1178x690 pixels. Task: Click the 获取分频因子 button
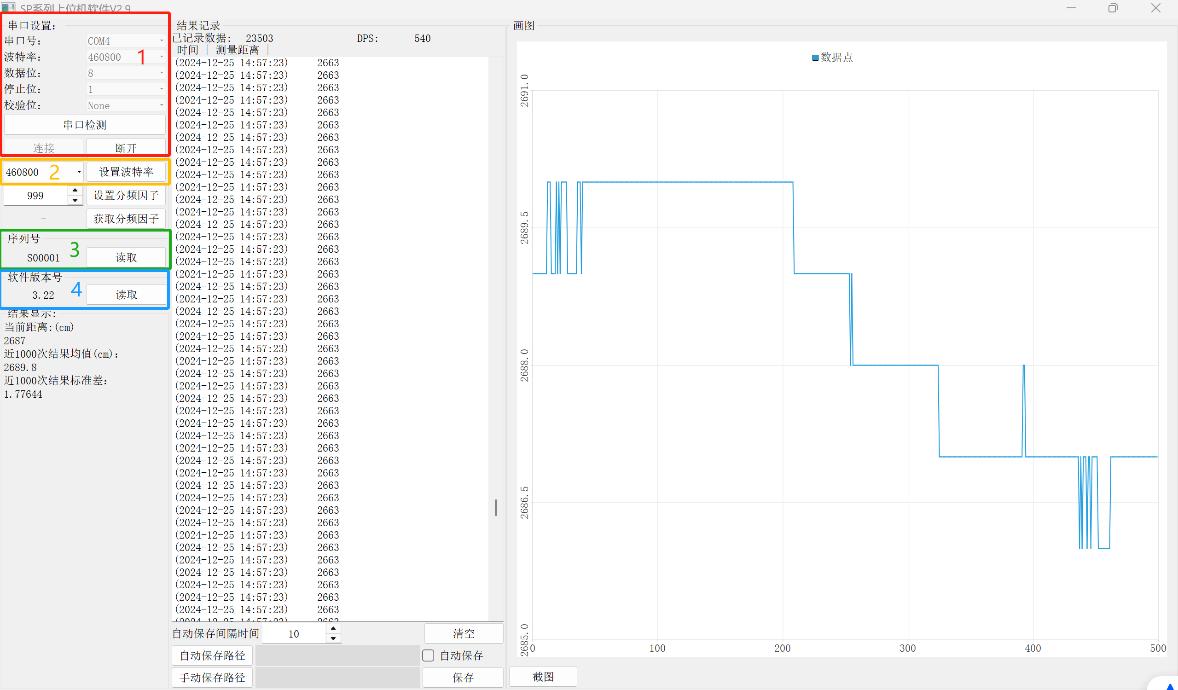[126, 218]
